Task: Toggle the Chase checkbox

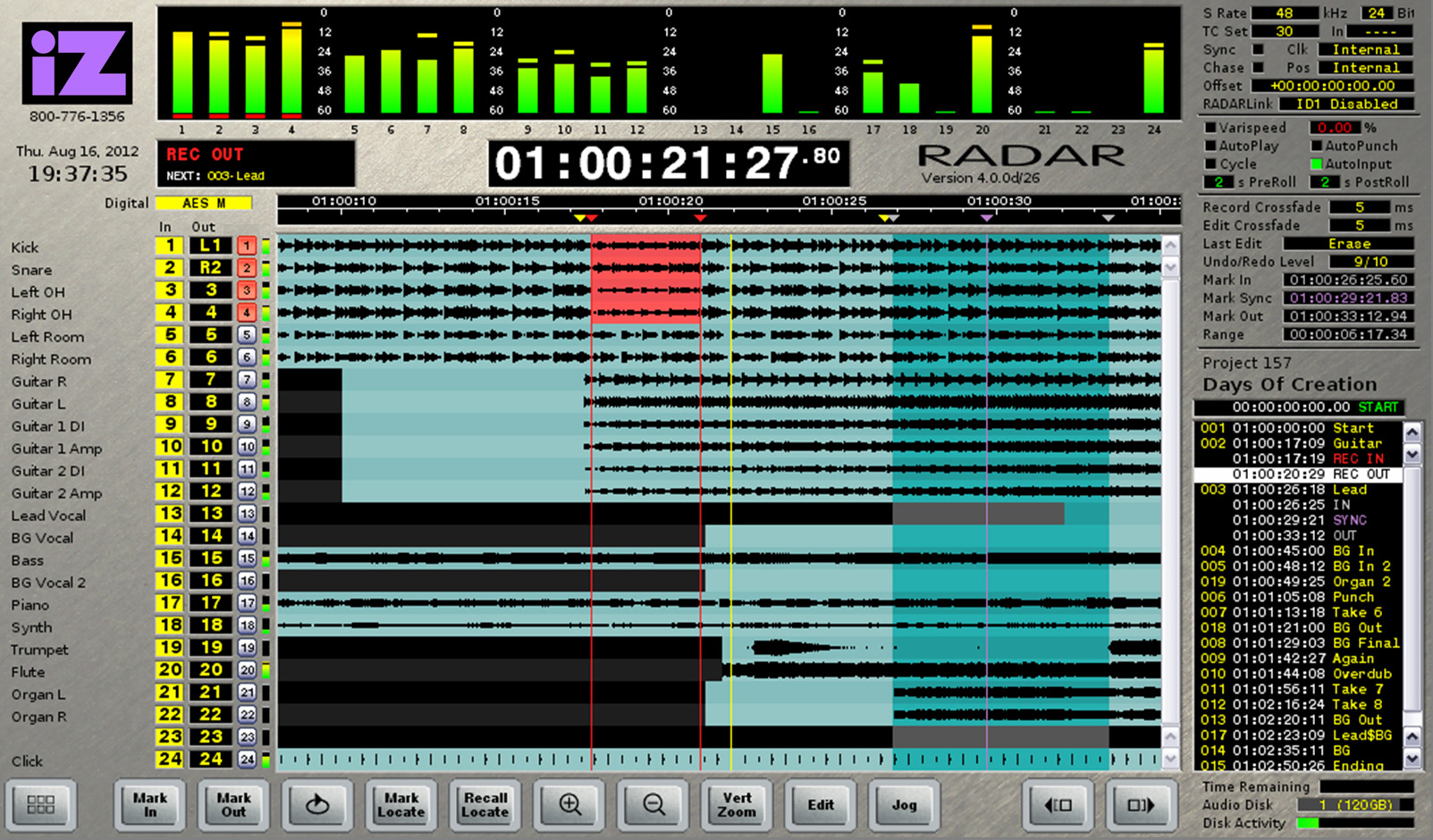Action: 1259,67
